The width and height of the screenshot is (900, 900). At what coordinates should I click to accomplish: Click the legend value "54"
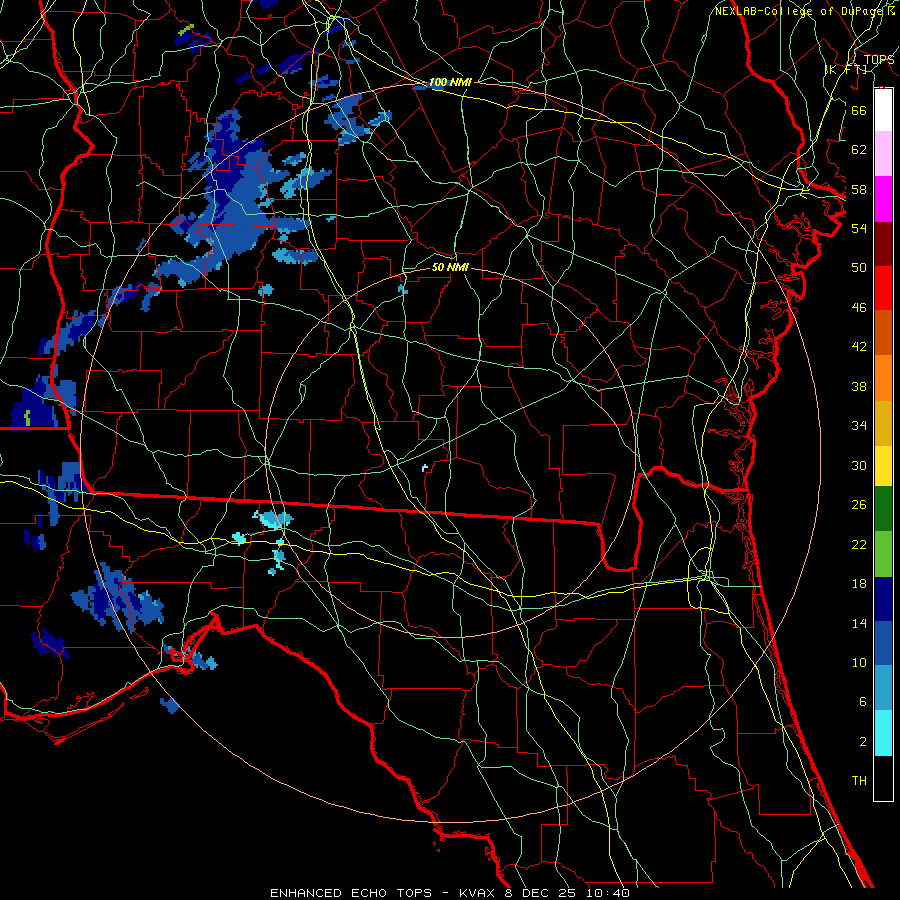pos(859,228)
